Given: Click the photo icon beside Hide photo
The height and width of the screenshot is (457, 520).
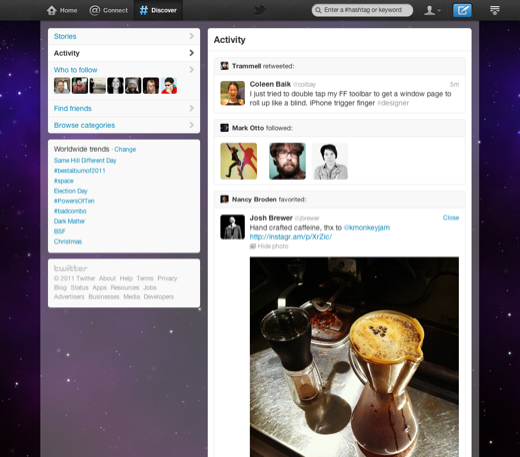Looking at the screenshot, I should (x=253, y=246).
